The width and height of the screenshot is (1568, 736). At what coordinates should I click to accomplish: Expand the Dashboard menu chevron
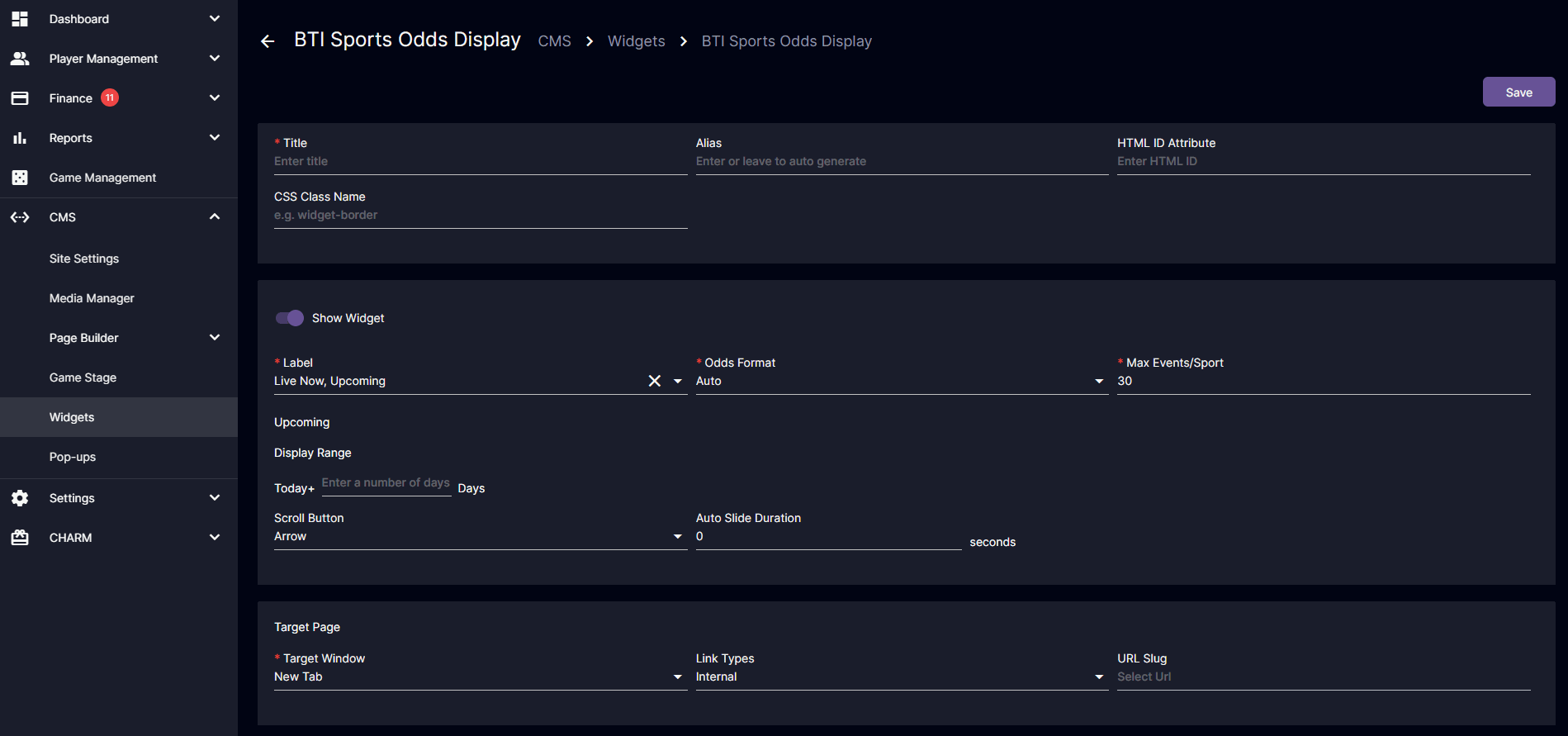tap(215, 19)
